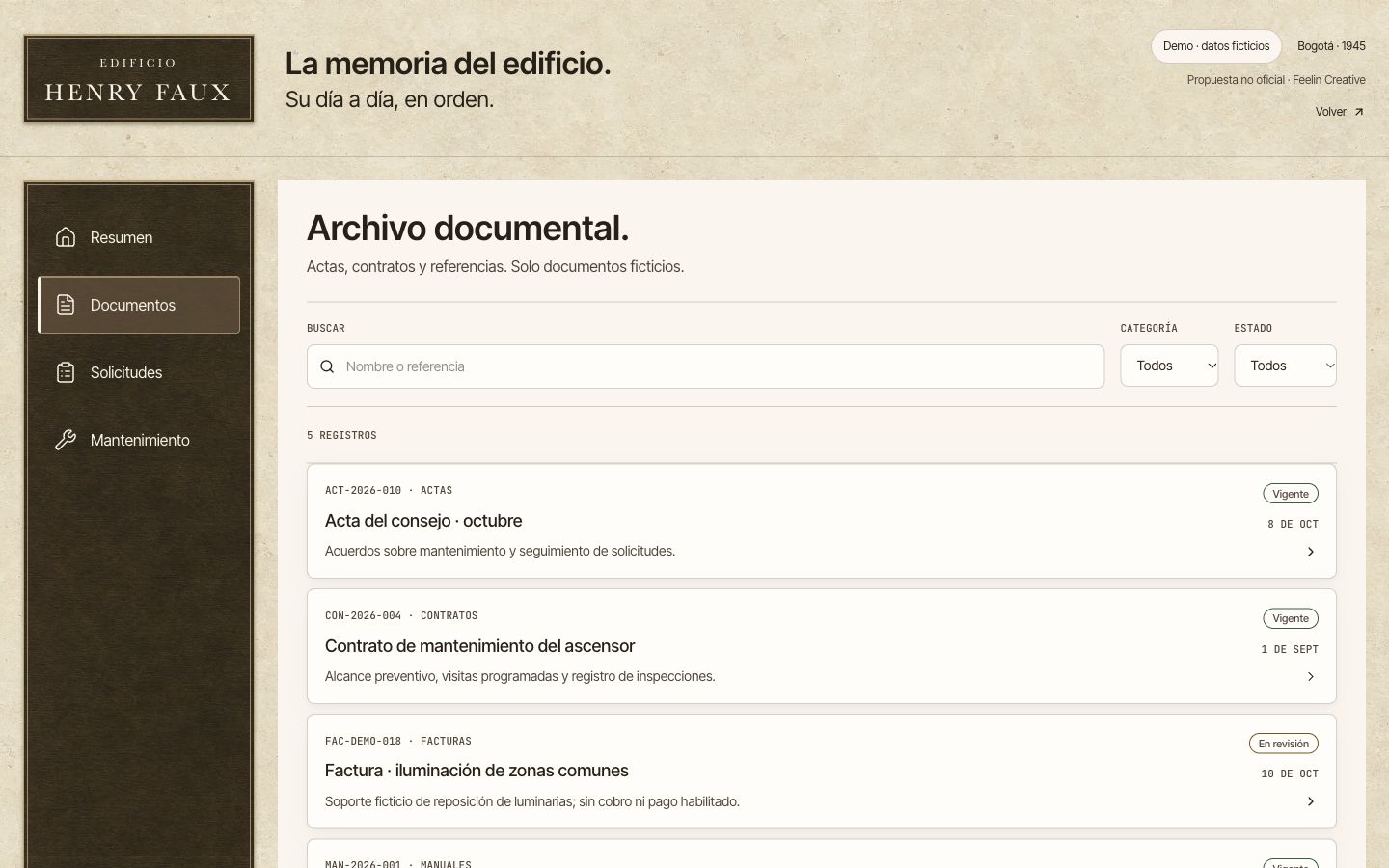
Task: Click the Bogotá · 1945 text
Action: click(x=1331, y=46)
